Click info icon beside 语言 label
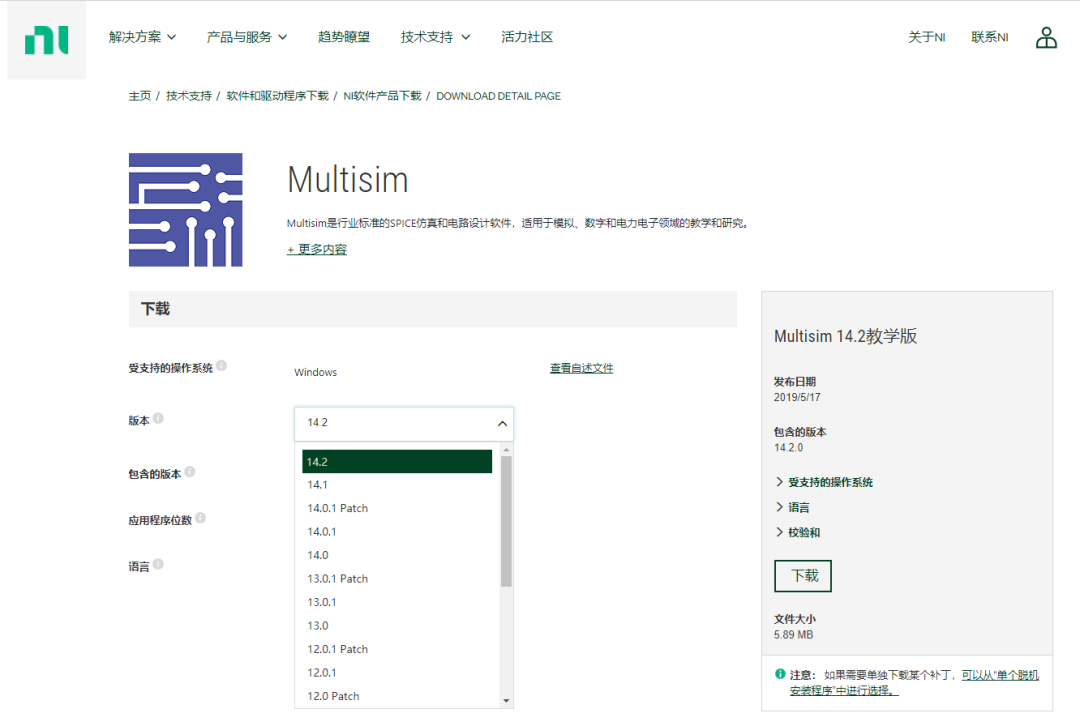 pos(158,564)
